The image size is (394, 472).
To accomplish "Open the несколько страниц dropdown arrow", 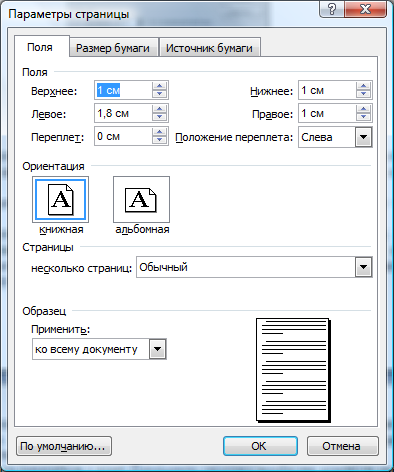I will click(363, 267).
